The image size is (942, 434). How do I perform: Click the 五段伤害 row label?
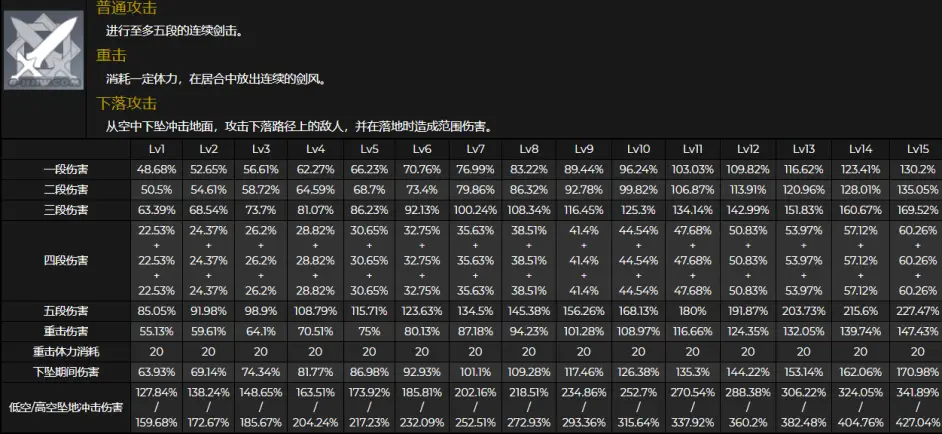pyautogui.click(x=65, y=310)
